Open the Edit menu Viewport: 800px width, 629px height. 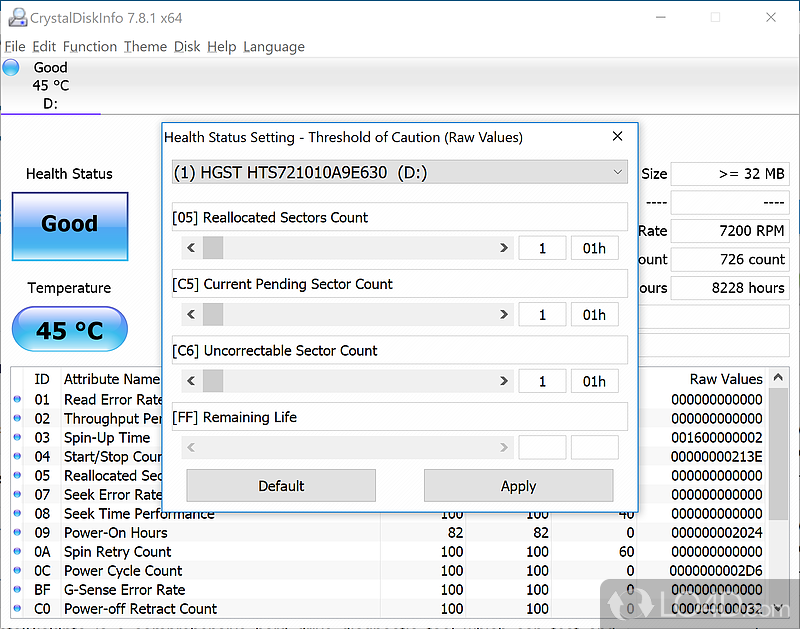point(44,46)
